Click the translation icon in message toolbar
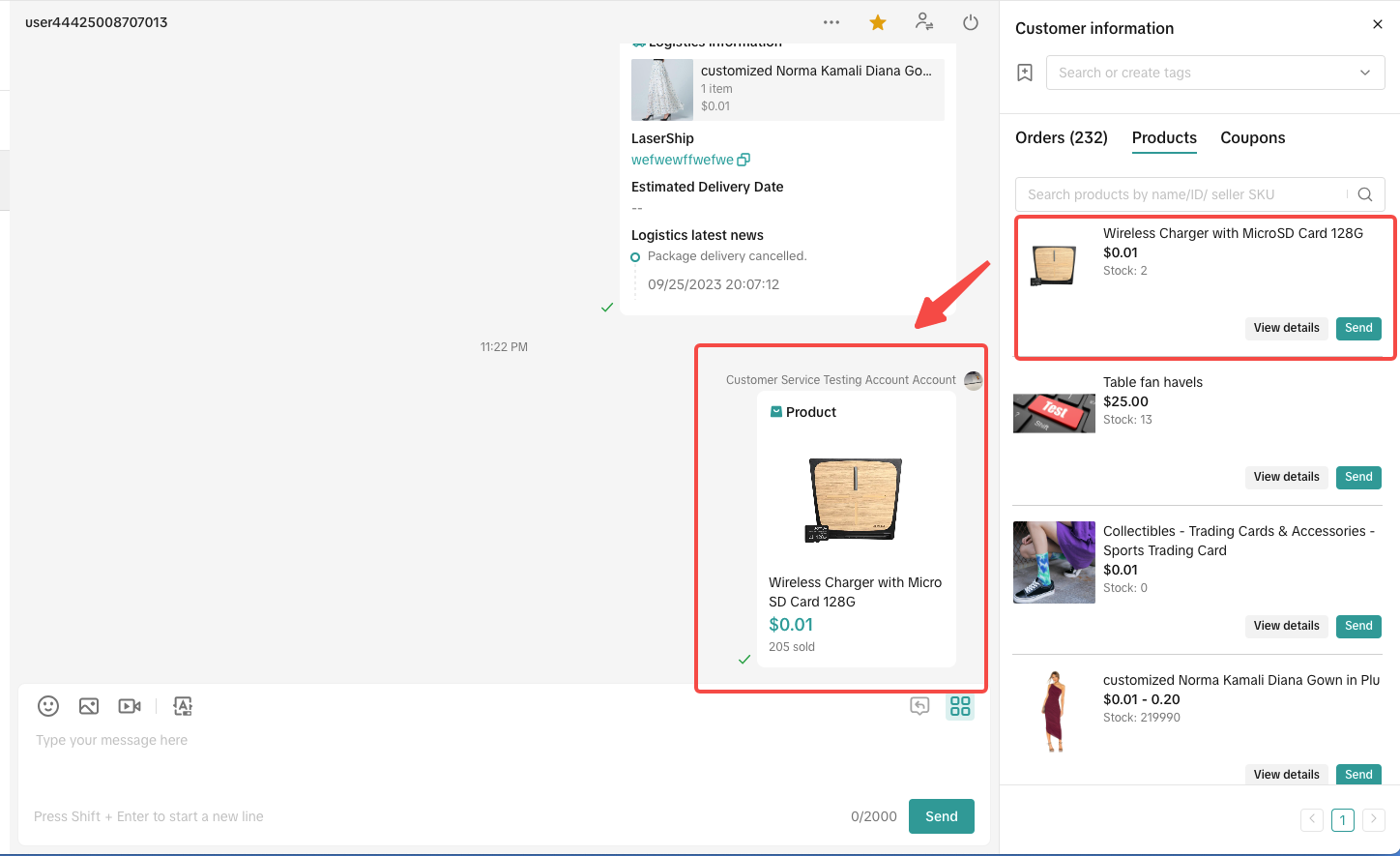1400x856 pixels. (x=183, y=706)
